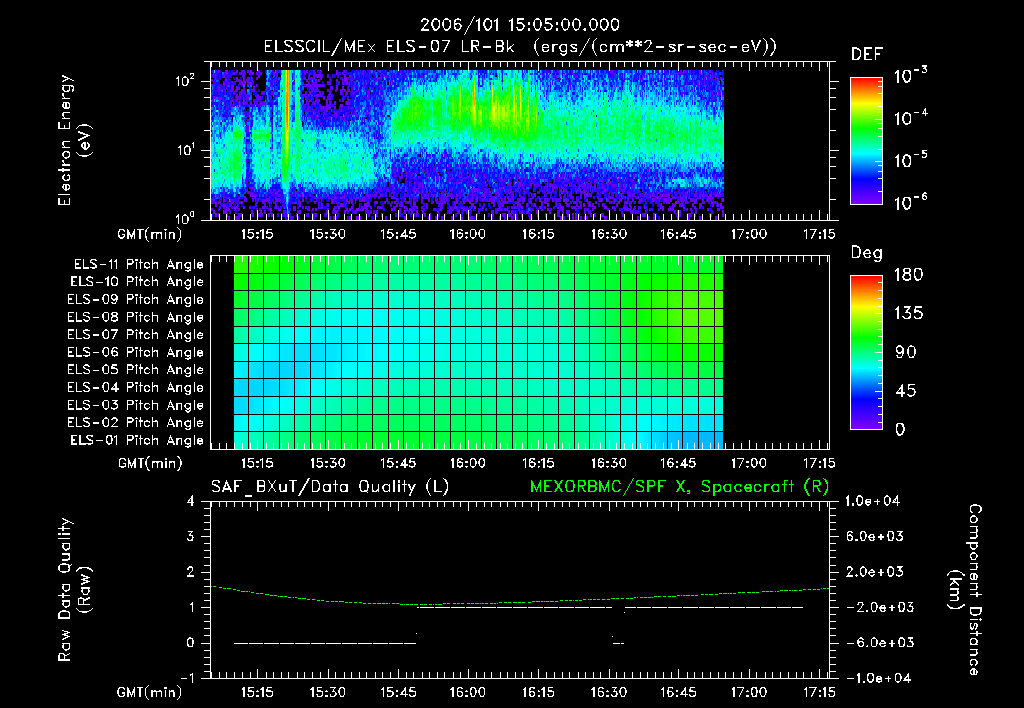1024x708 pixels.
Task: Click the 'ELS-06 Pitch Angle' row label
Action: tap(136, 352)
